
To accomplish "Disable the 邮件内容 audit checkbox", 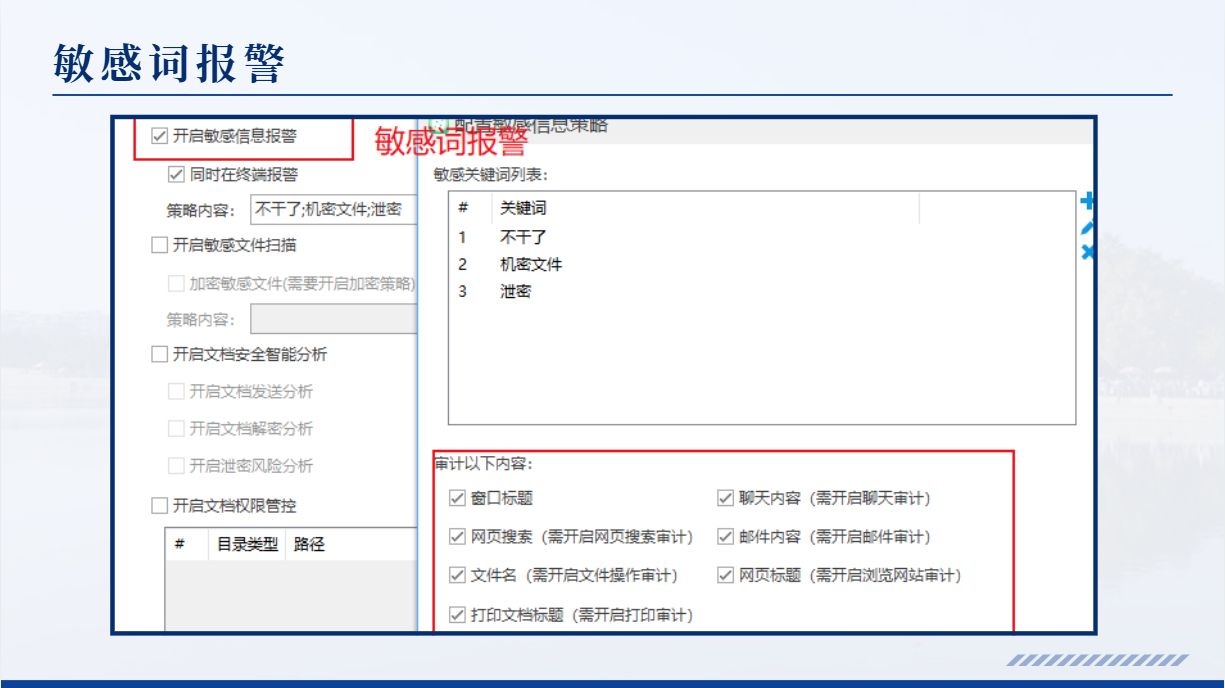I will 726,537.
